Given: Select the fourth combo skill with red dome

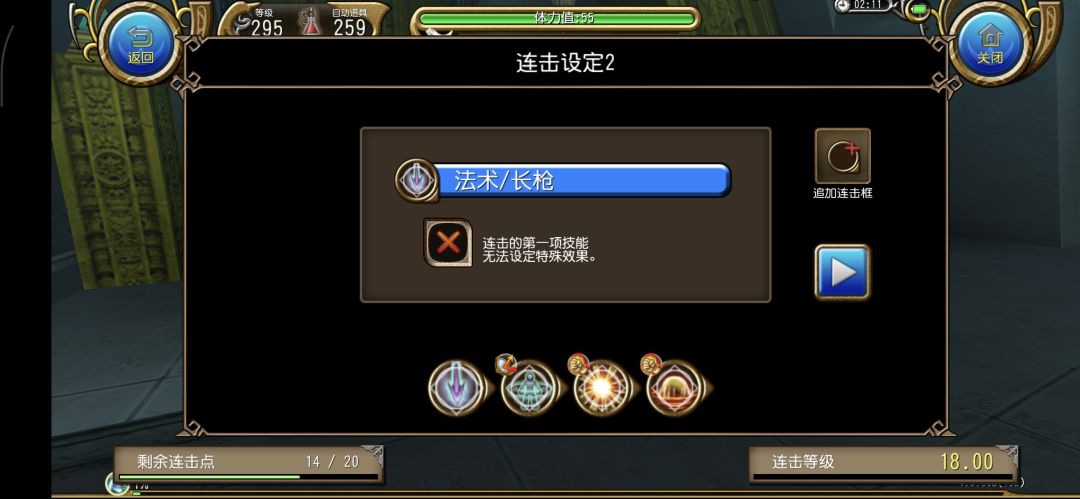Looking at the screenshot, I should 674,389.
